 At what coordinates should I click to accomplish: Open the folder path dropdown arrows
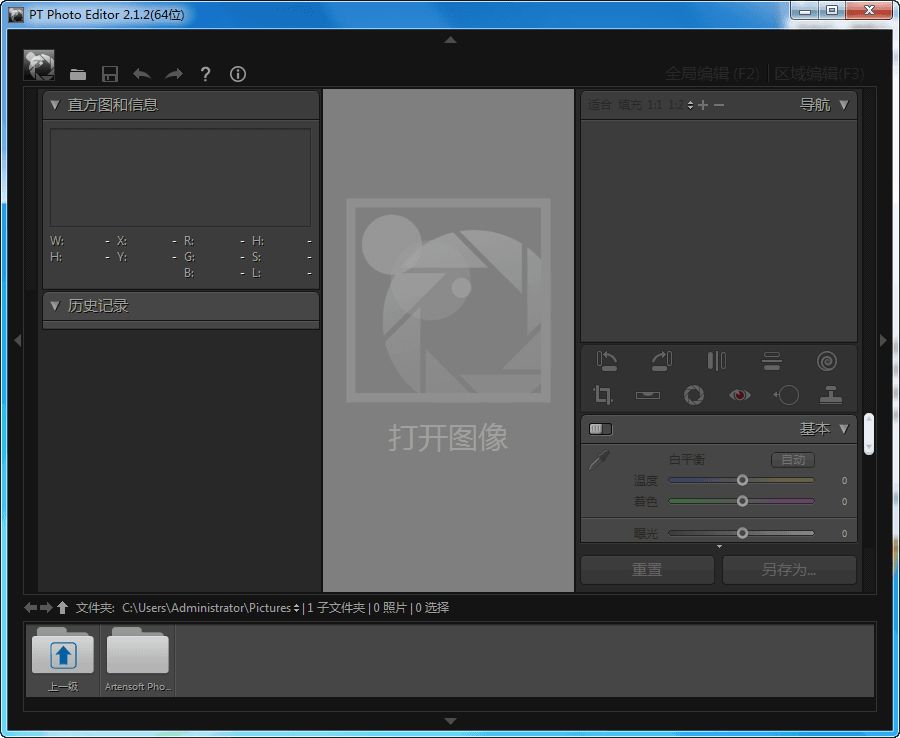point(297,608)
